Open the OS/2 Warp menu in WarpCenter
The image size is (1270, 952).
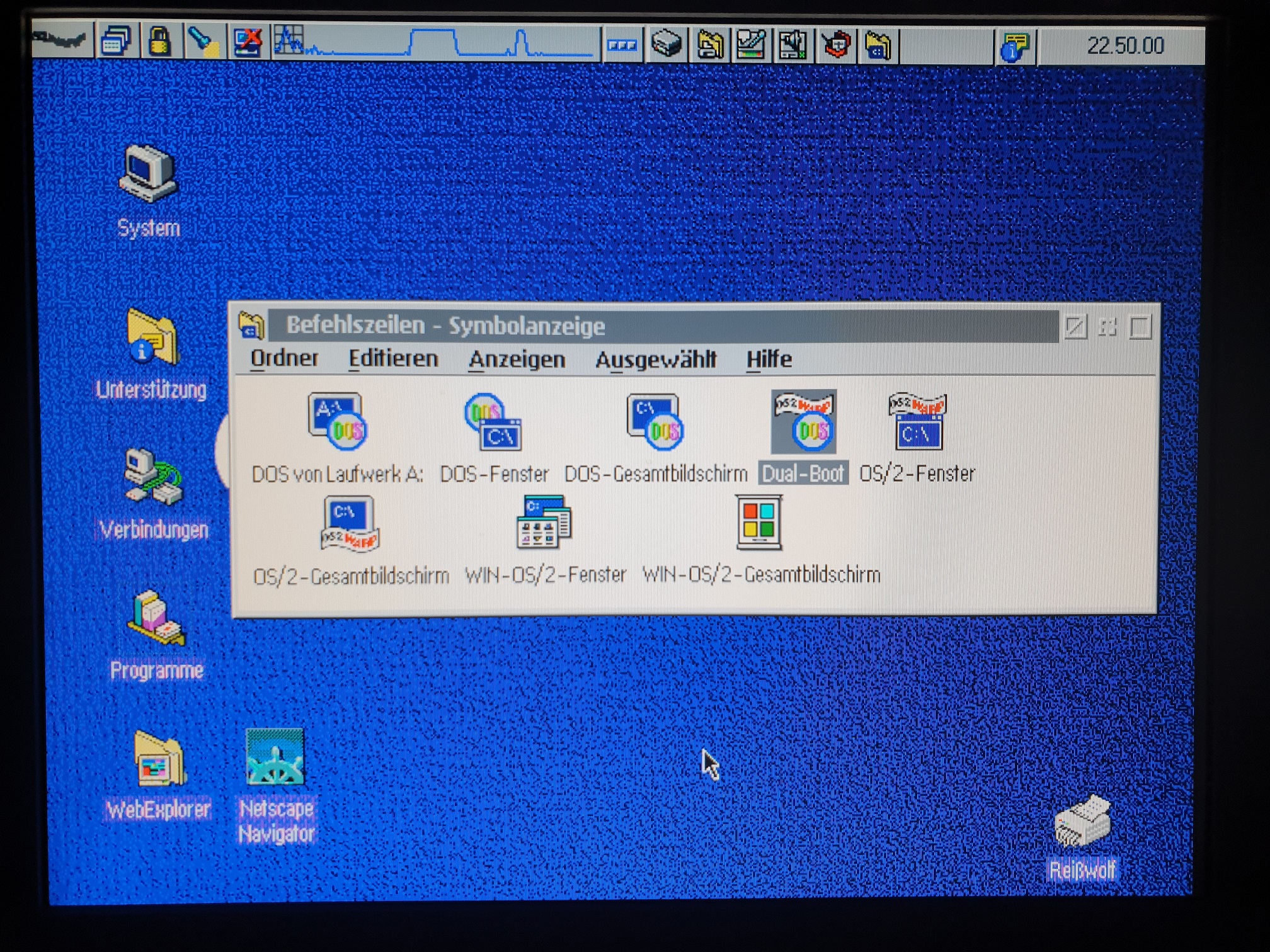(61, 40)
